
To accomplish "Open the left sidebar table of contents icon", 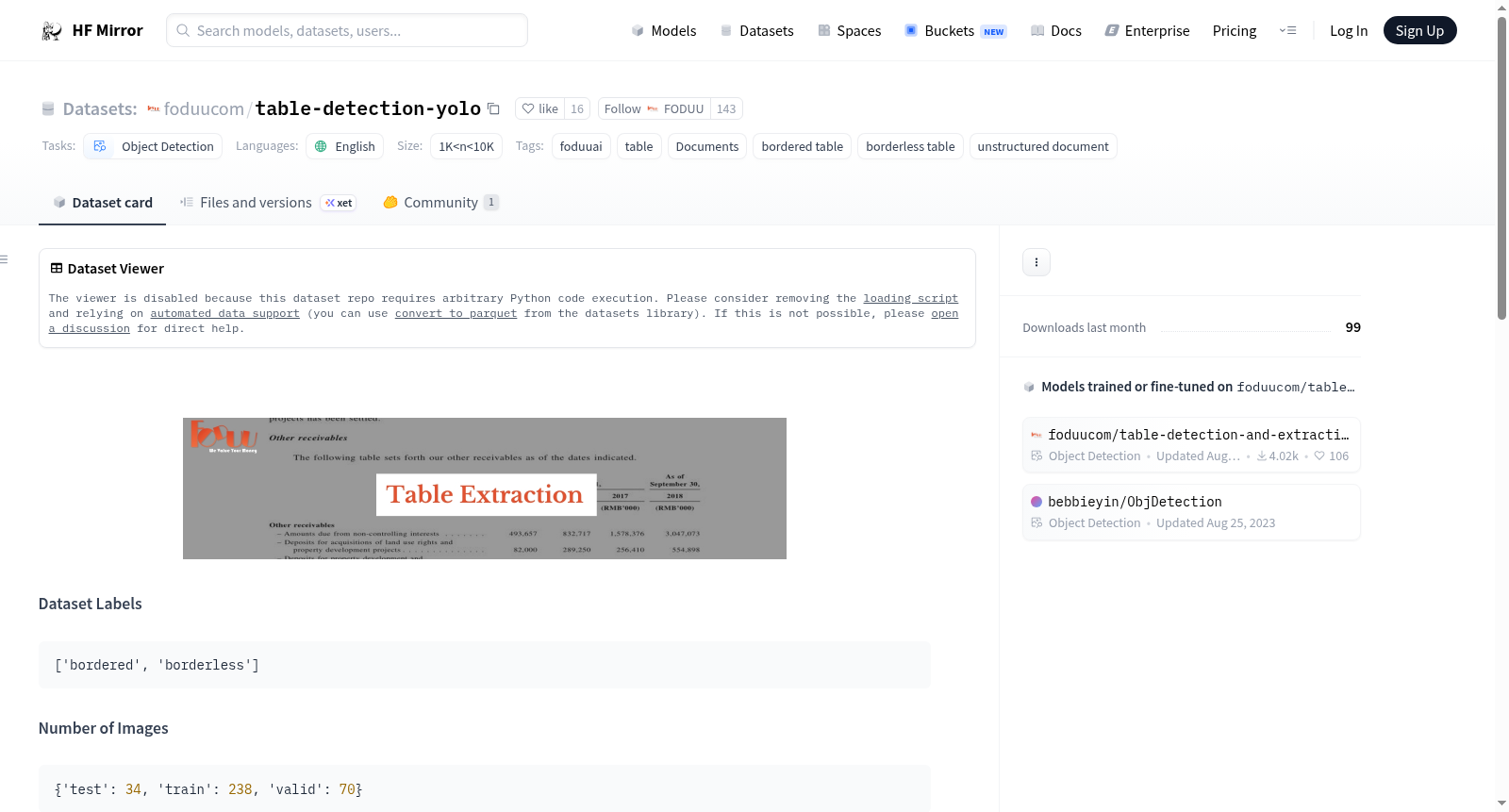I will (4, 259).
